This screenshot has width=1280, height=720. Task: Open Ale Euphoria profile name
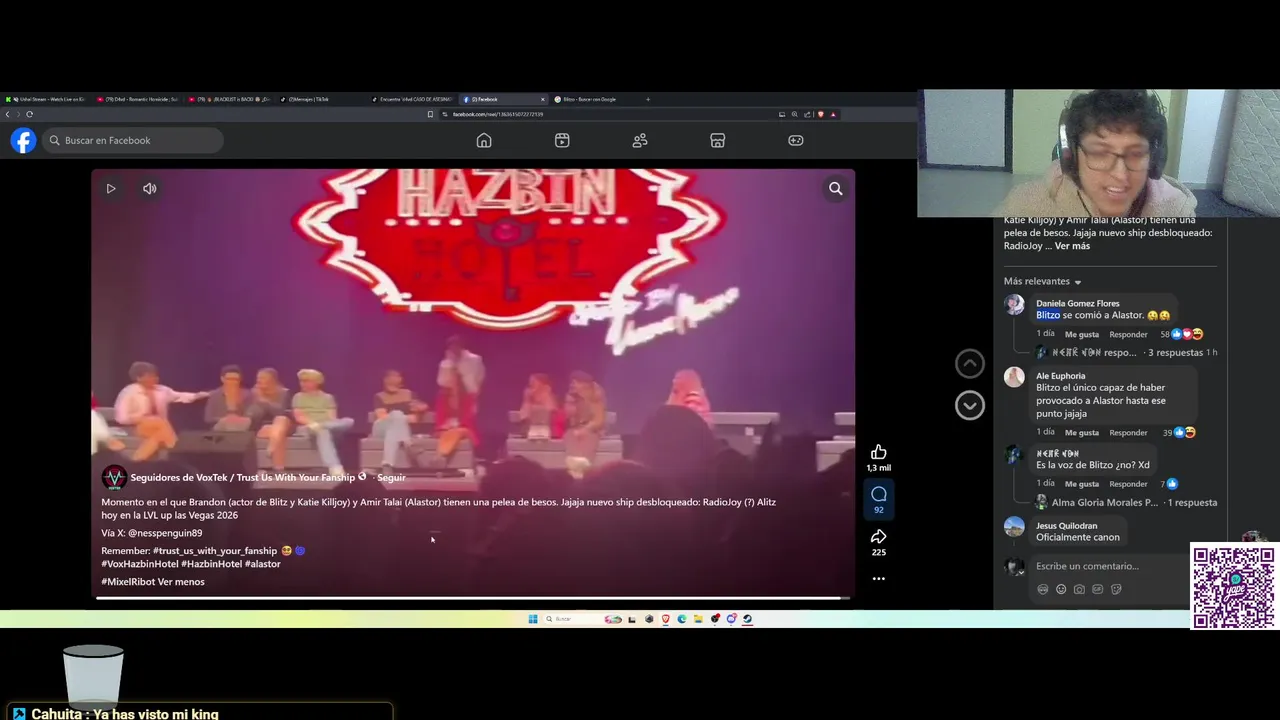pos(1061,376)
